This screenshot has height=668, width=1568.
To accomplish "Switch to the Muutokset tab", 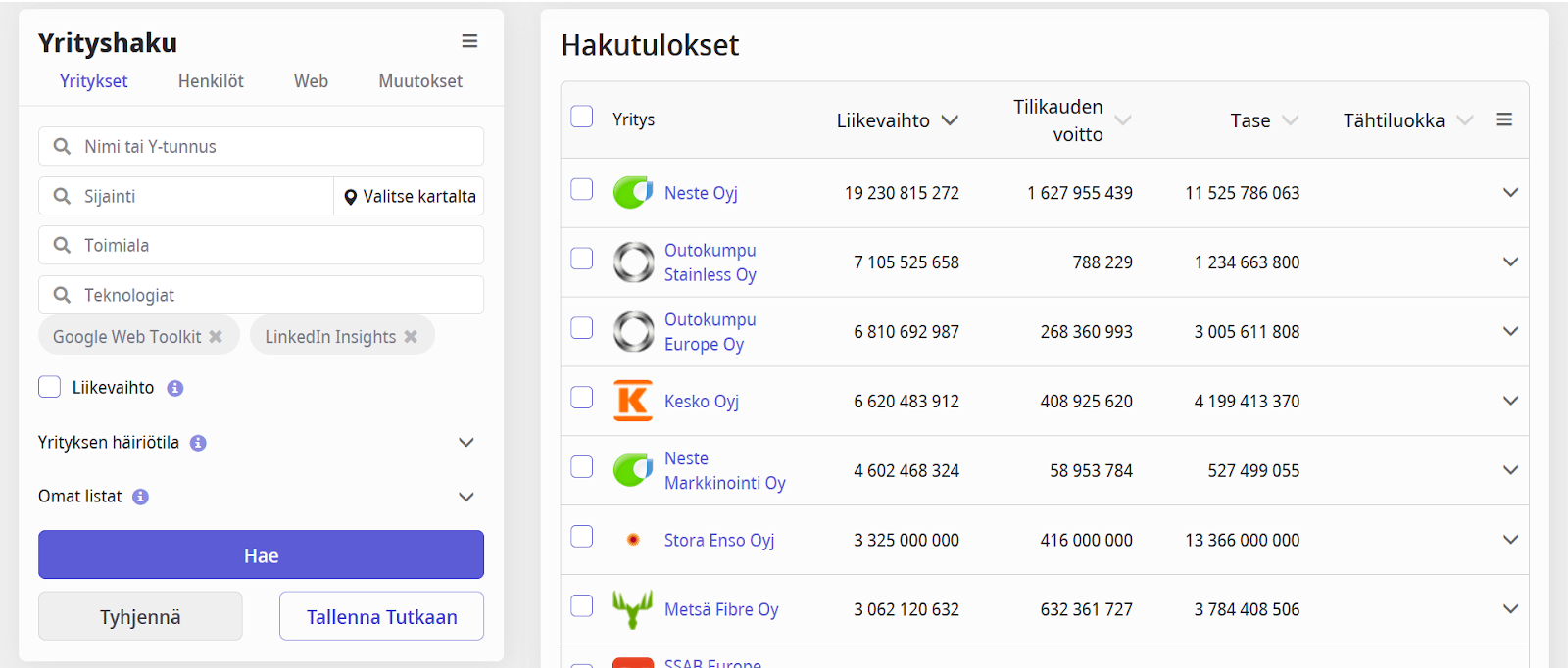I will [420, 81].
